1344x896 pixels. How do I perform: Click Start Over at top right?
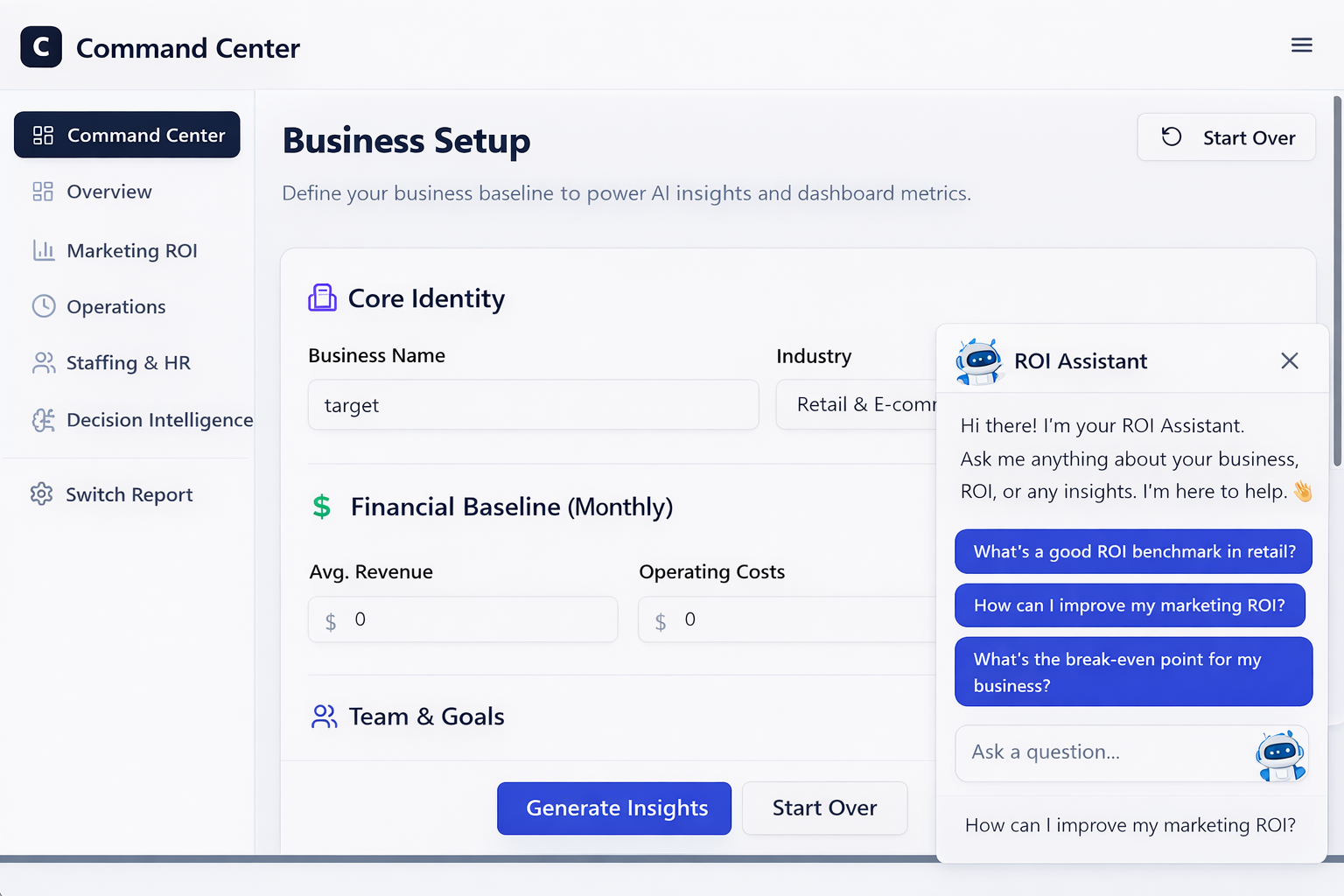(x=1226, y=136)
